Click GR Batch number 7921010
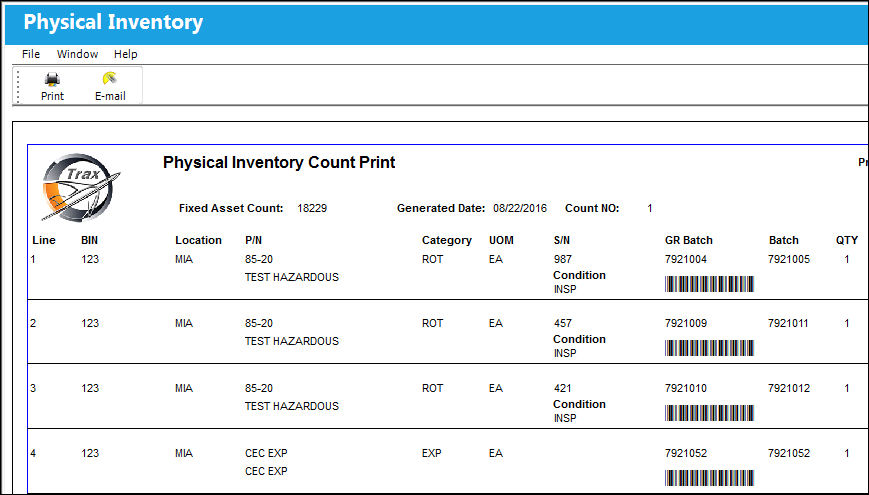The image size is (869, 495). coord(686,388)
